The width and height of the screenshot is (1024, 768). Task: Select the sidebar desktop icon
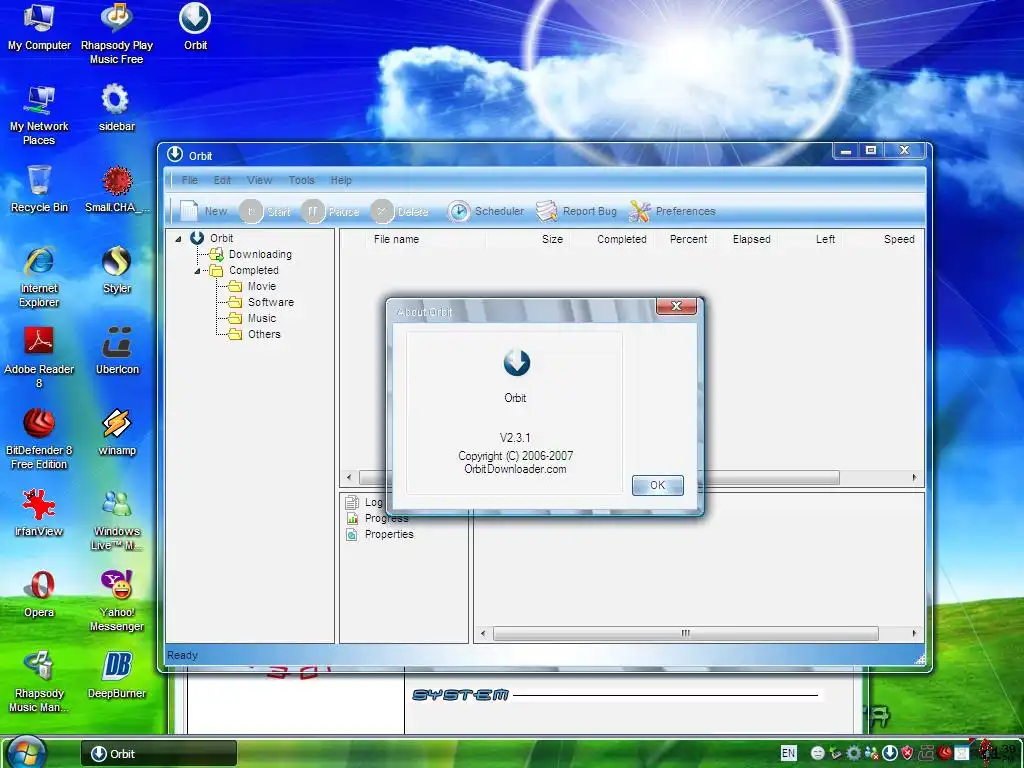point(117,108)
